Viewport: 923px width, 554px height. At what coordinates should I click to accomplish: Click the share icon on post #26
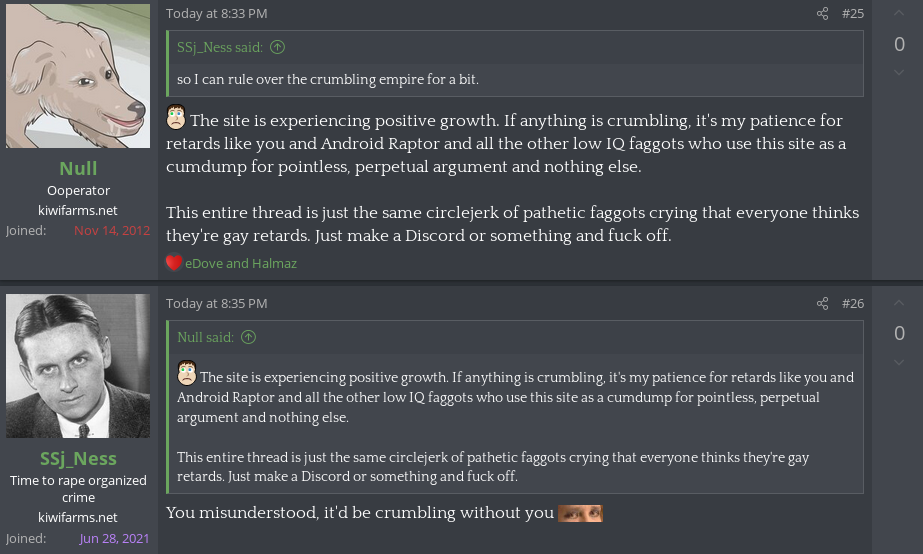(x=822, y=303)
